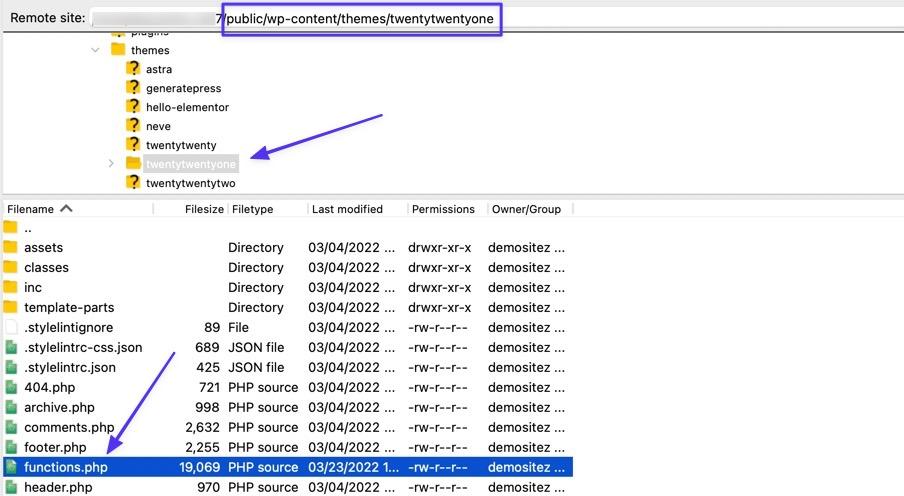Click the assets folder icon

[x=11, y=247]
